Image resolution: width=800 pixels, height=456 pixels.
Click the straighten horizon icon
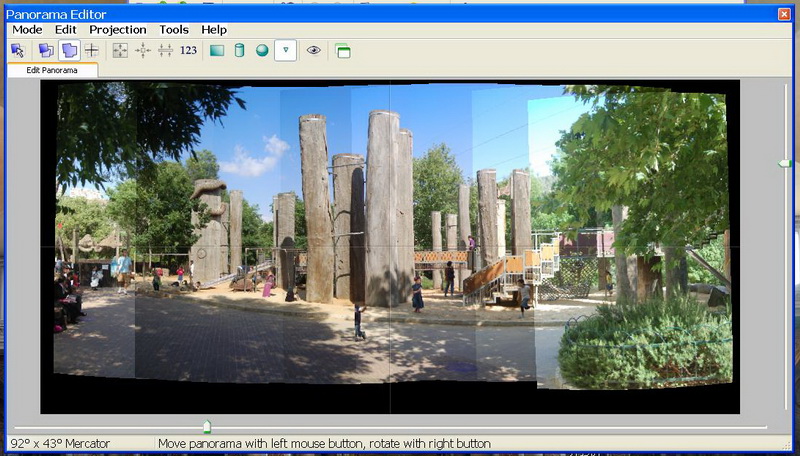pyautogui.click(x=165, y=50)
